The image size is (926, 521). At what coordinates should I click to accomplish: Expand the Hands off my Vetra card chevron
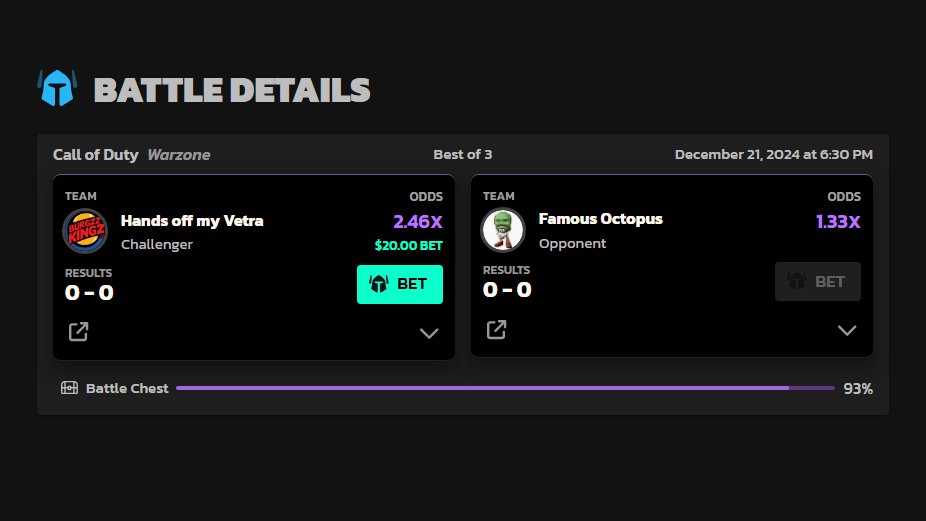click(429, 333)
